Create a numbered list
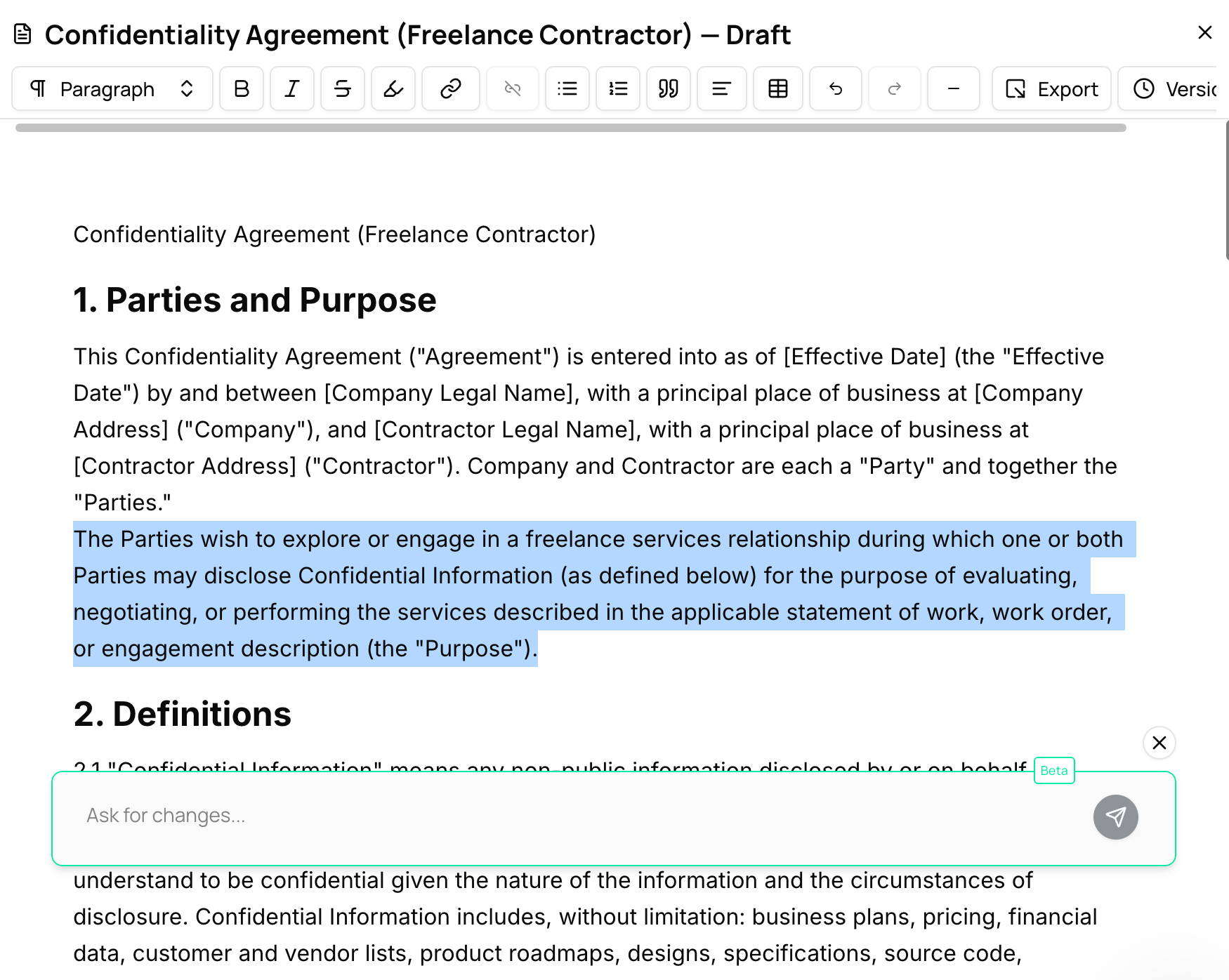 tap(618, 89)
